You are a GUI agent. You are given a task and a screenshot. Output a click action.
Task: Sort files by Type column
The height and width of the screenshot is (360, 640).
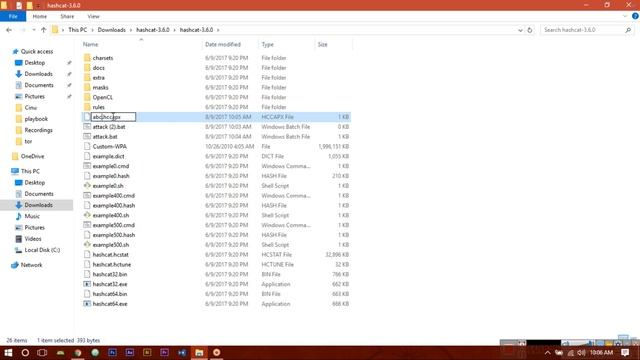pyautogui.click(x=268, y=44)
